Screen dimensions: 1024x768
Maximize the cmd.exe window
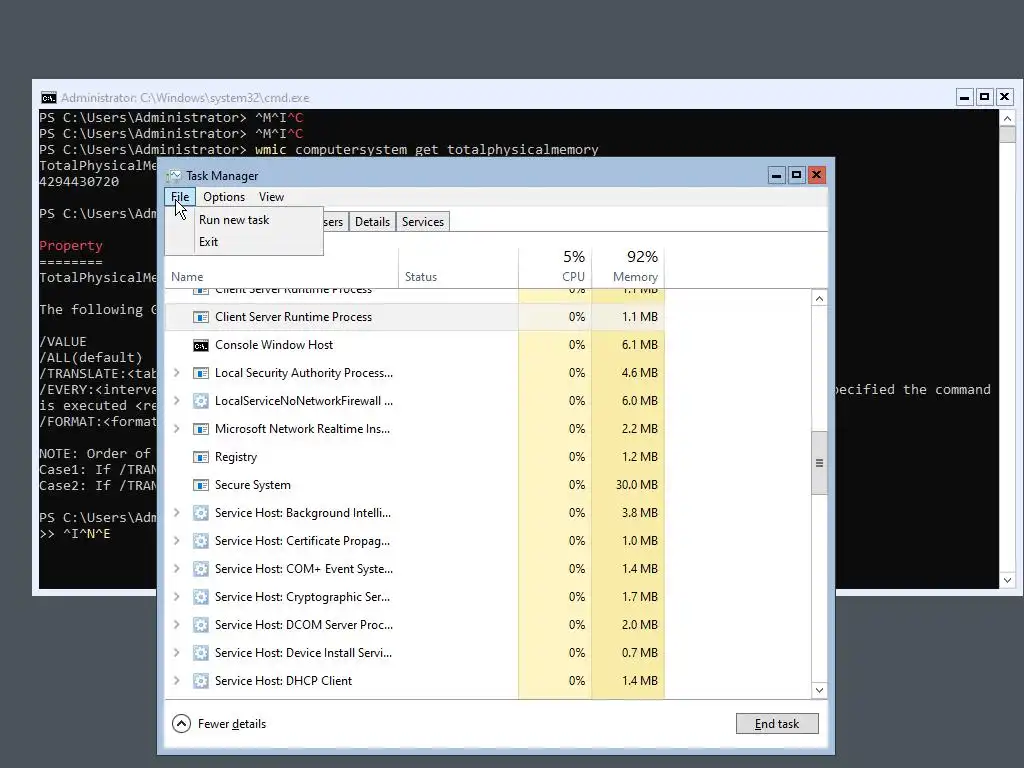click(984, 97)
